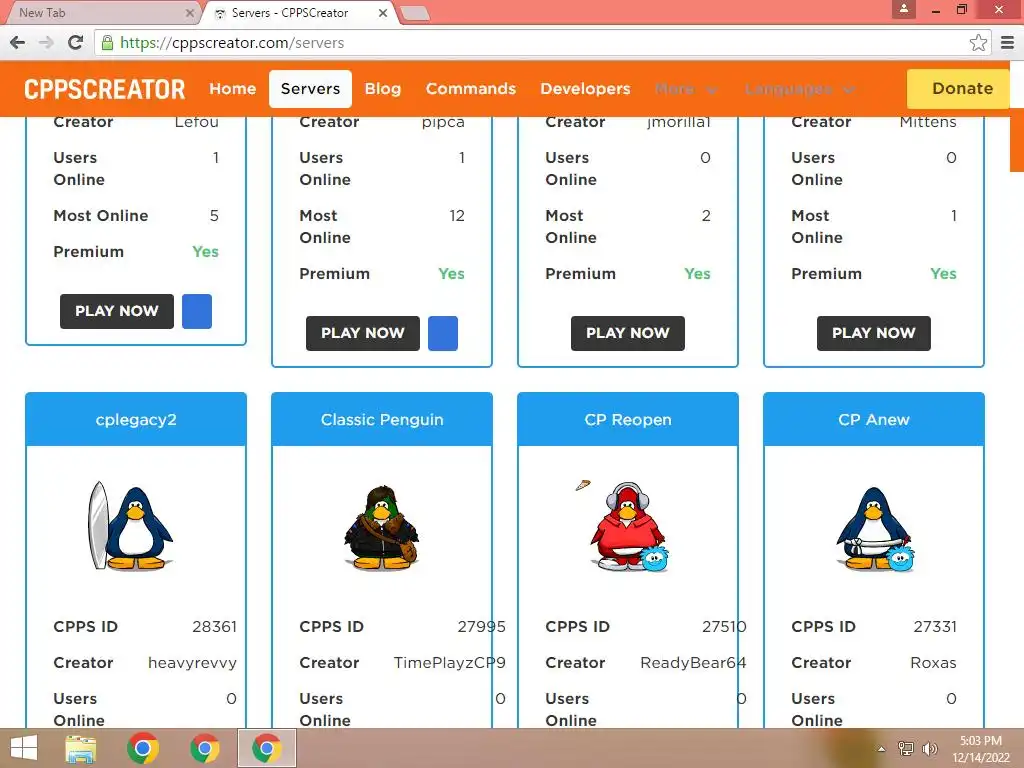Click the yellow Donate button
The image size is (1024, 768).
click(x=958, y=89)
